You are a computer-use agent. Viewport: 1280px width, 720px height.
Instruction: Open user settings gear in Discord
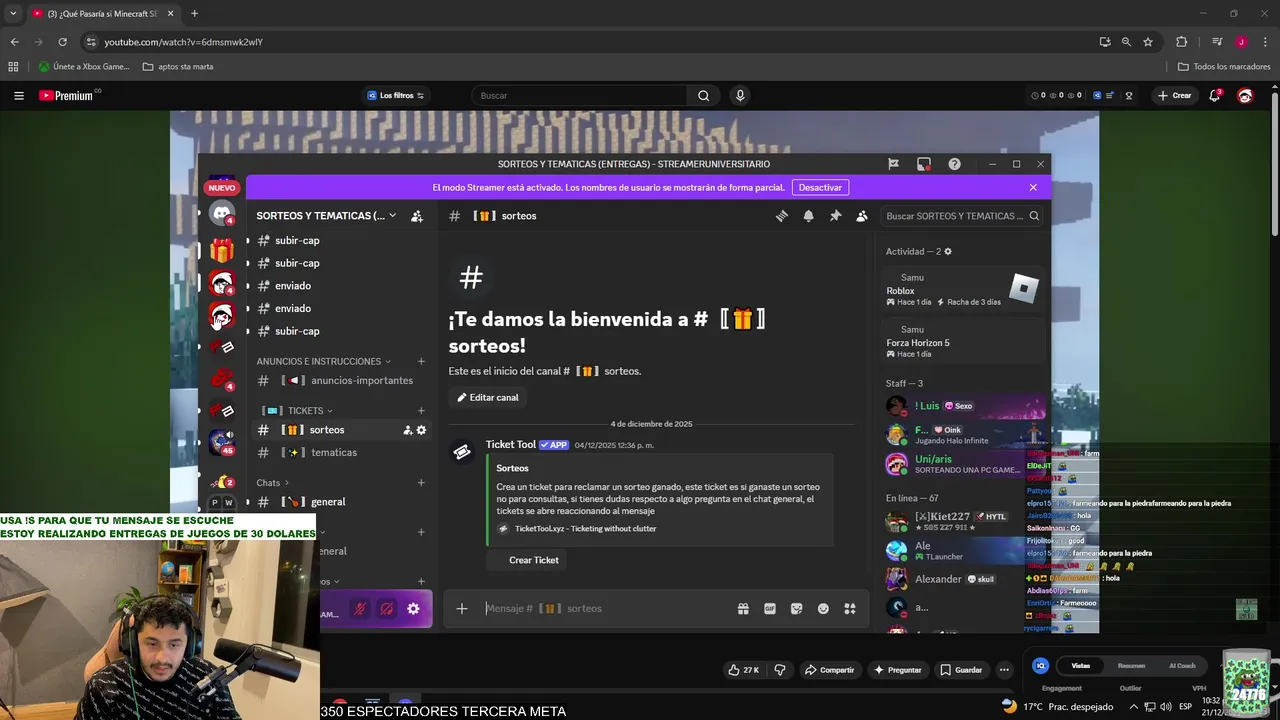(413, 608)
